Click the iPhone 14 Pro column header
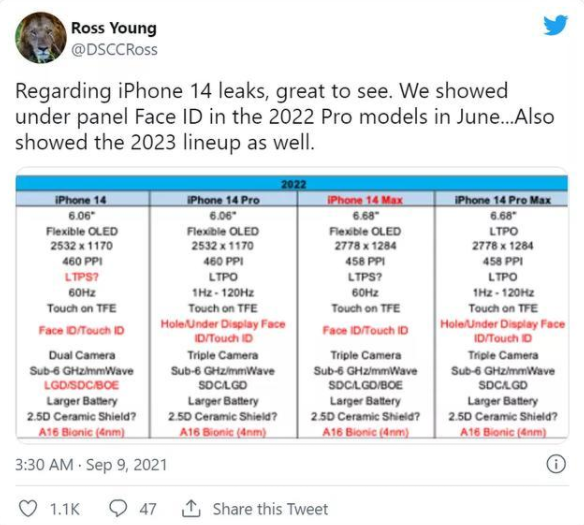 (x=223, y=200)
